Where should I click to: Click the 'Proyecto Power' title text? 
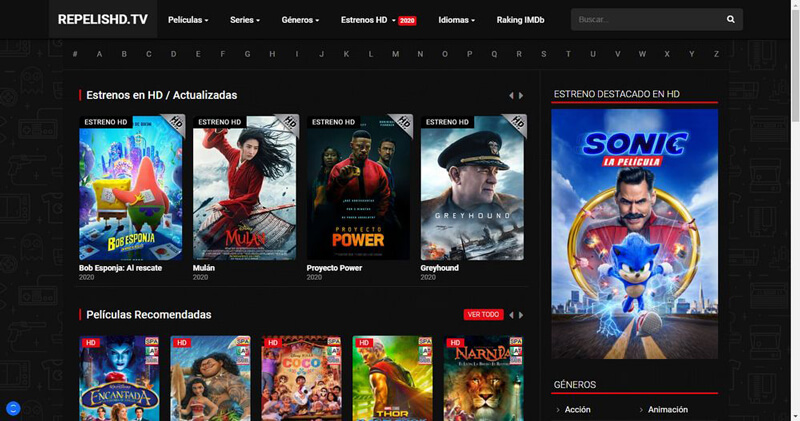click(x=334, y=268)
